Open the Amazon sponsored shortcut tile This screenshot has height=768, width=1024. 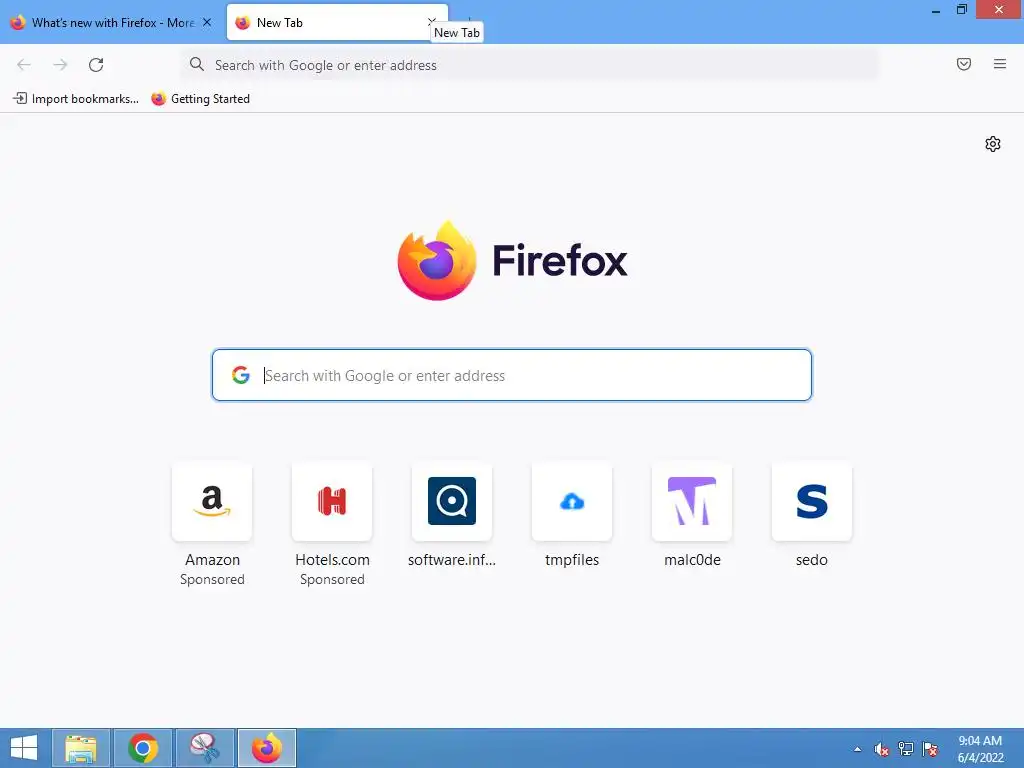tap(212, 502)
